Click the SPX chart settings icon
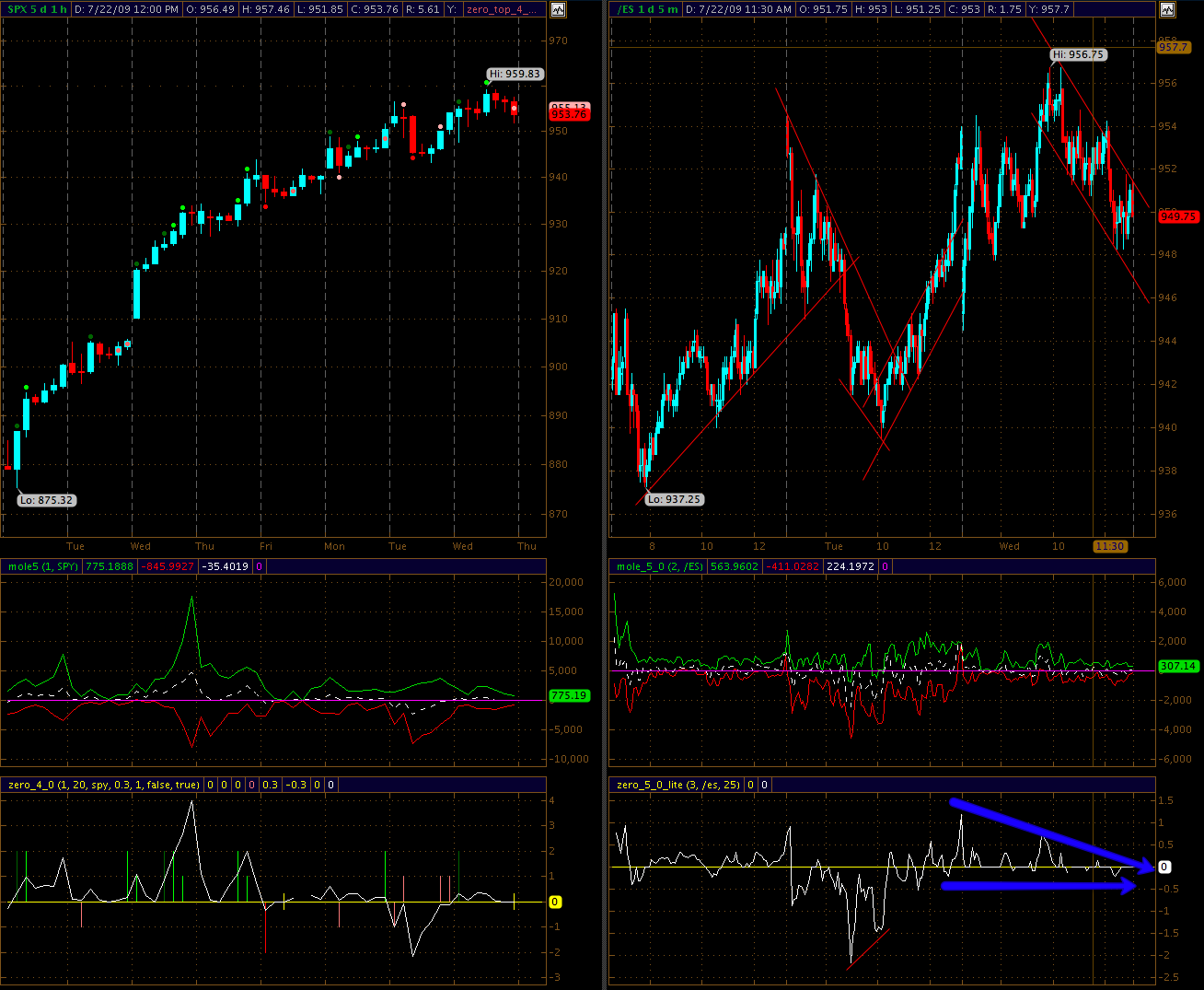Viewport: 1204px width, 990px height. (558, 10)
